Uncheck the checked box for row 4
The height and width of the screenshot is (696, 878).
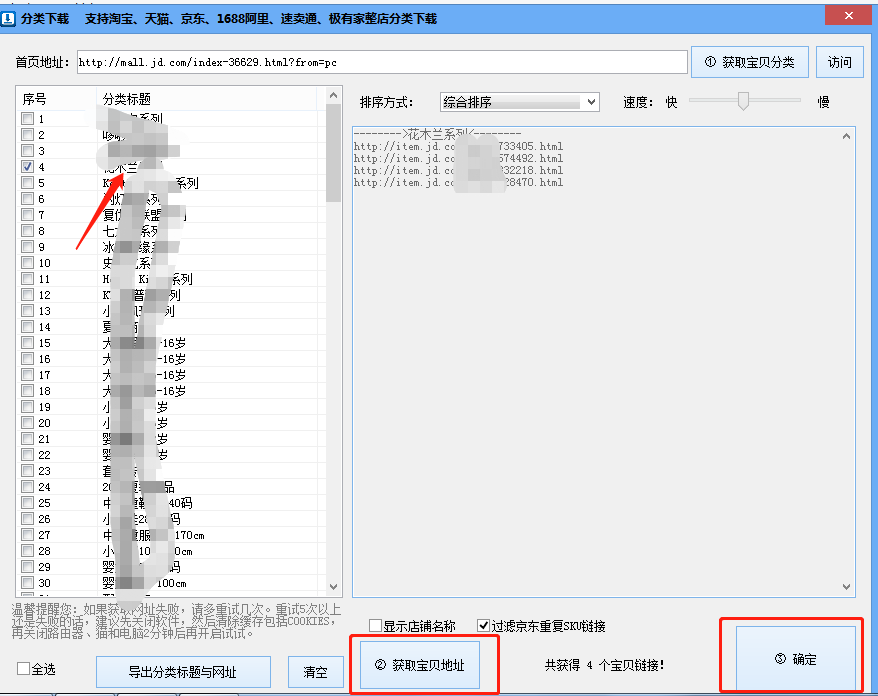coord(27,167)
